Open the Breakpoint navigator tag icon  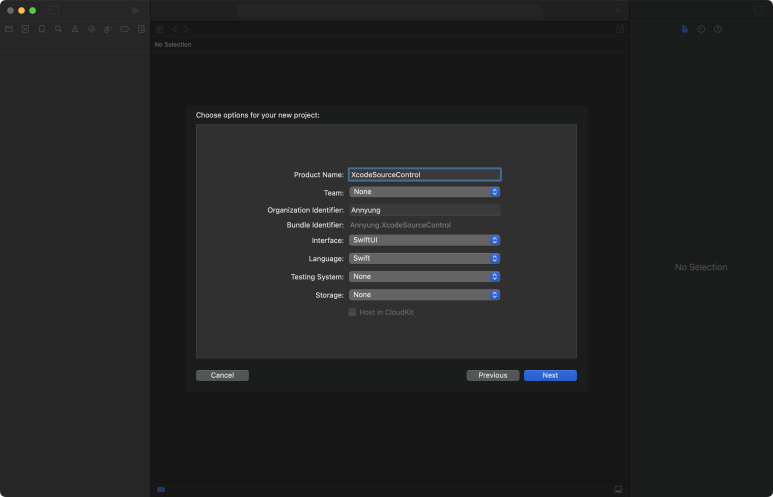(x=125, y=29)
